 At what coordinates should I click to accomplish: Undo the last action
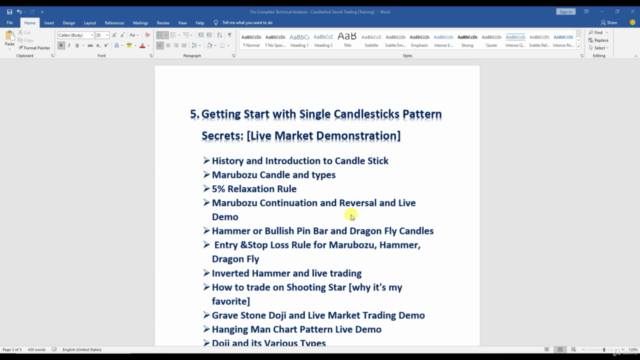coord(19,12)
